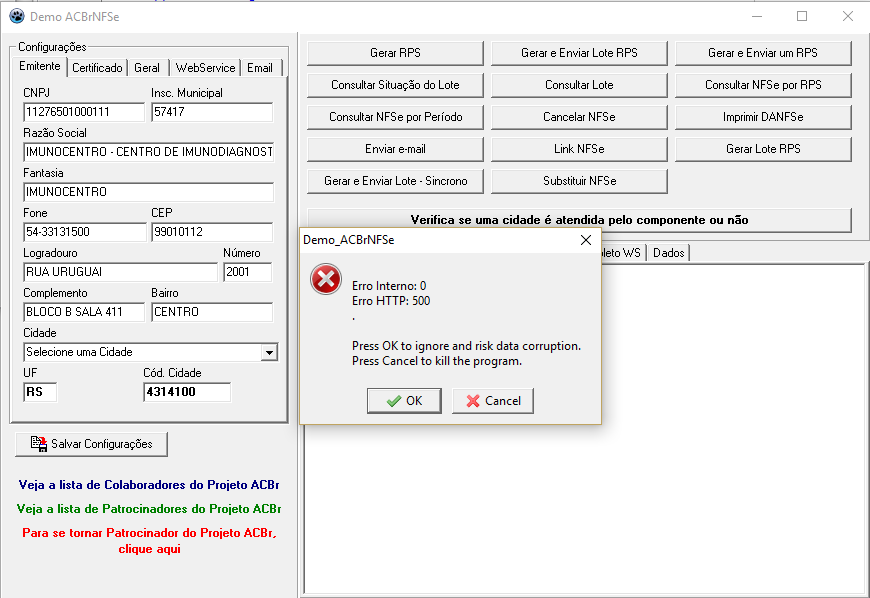This screenshot has width=870, height=598.
Task: Click the Consultar Lote button
Action: point(579,85)
